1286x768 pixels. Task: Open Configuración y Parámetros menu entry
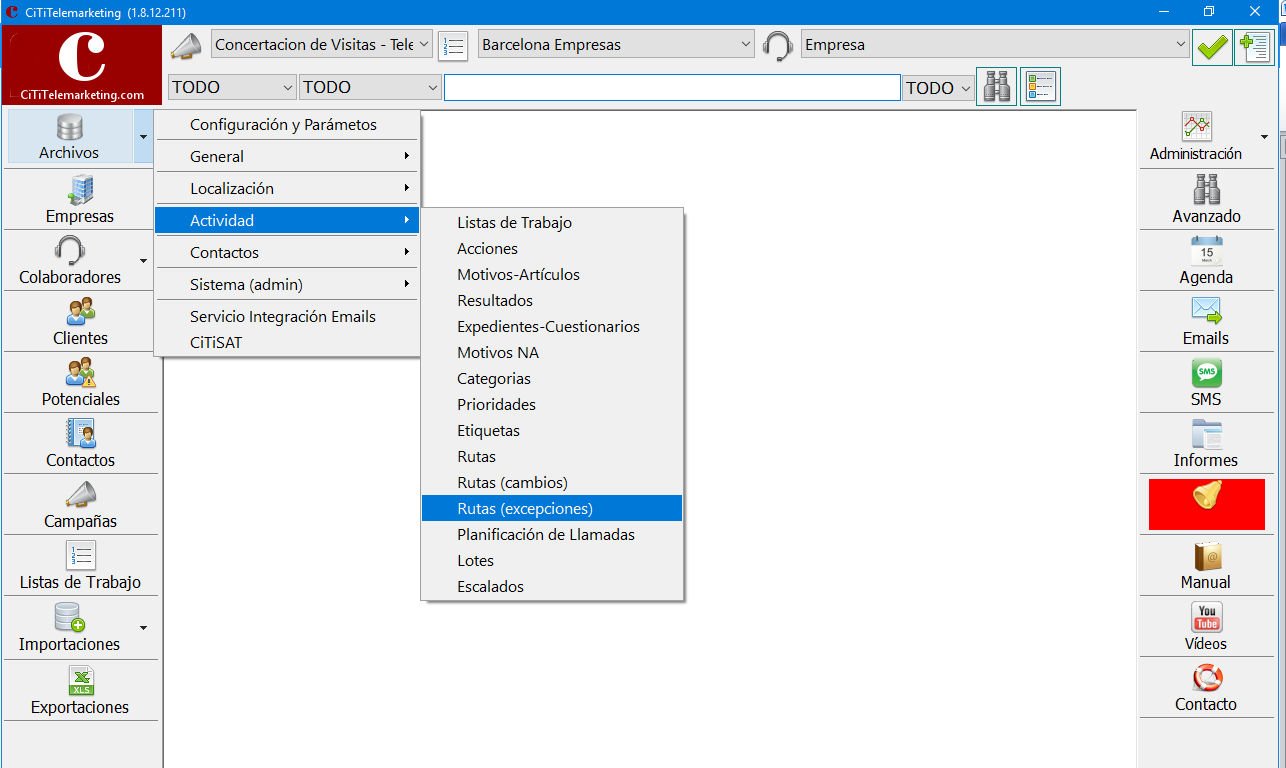[287, 125]
